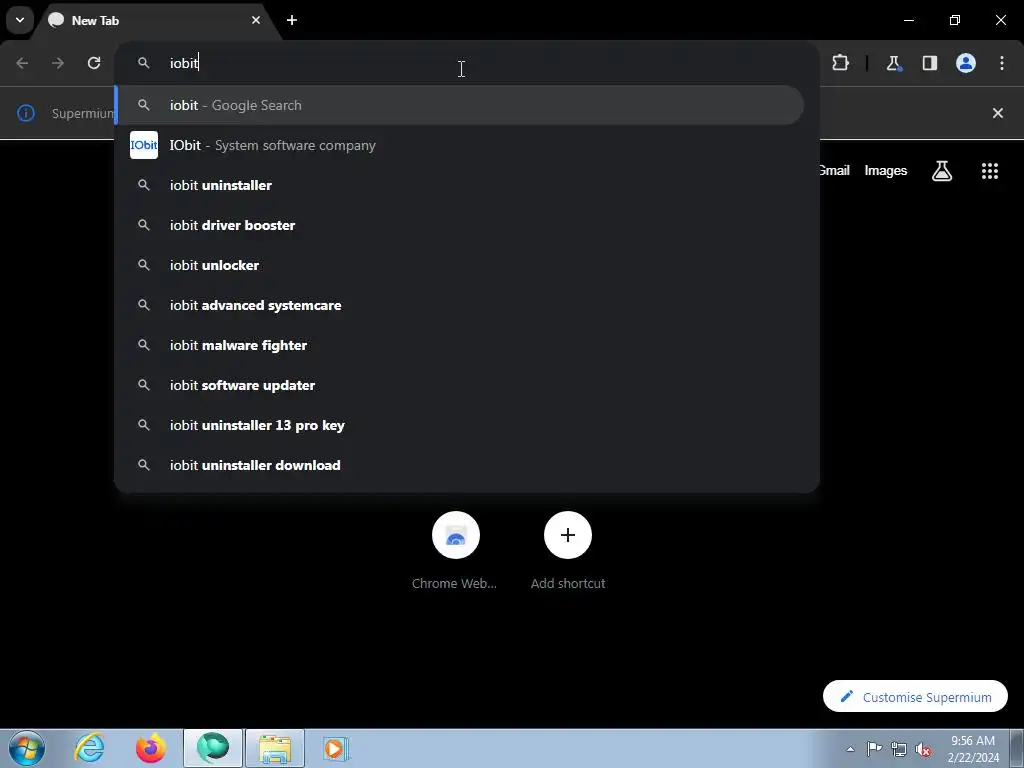Open the Search Labs flask on page
This screenshot has height=768, width=1024.
click(x=942, y=171)
